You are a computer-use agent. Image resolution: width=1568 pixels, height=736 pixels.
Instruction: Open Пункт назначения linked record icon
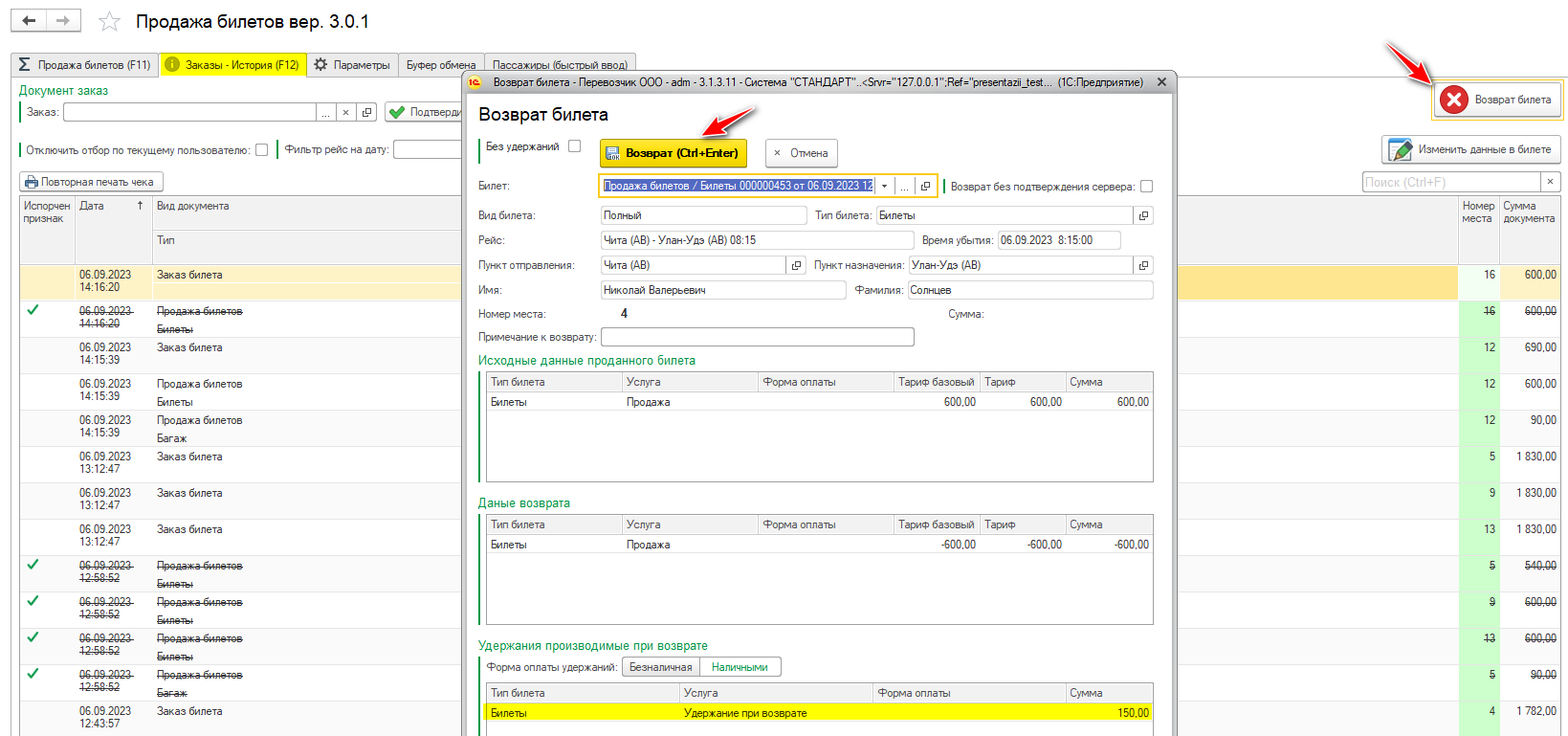tap(1143, 265)
